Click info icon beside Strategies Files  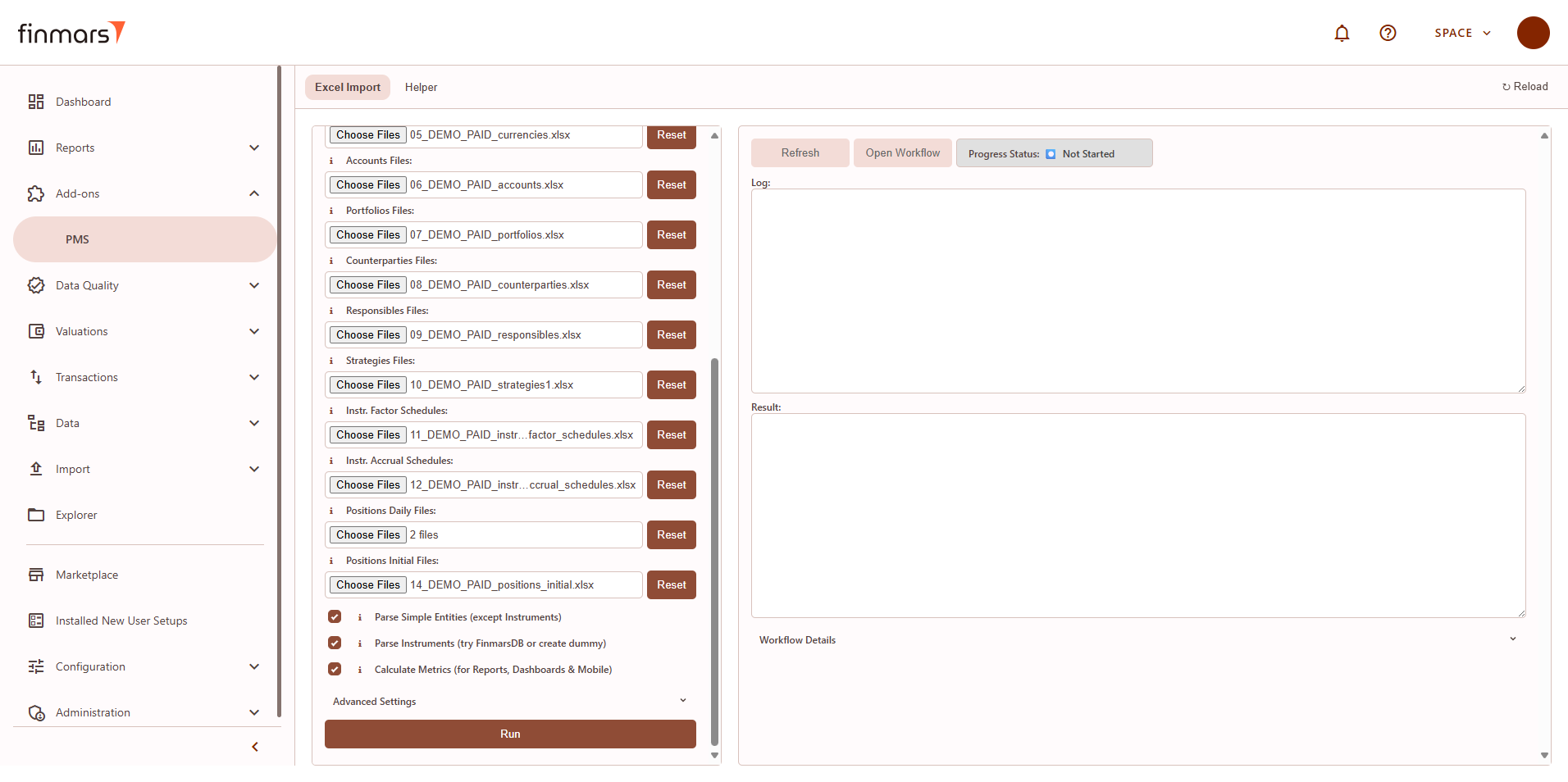tap(331, 361)
